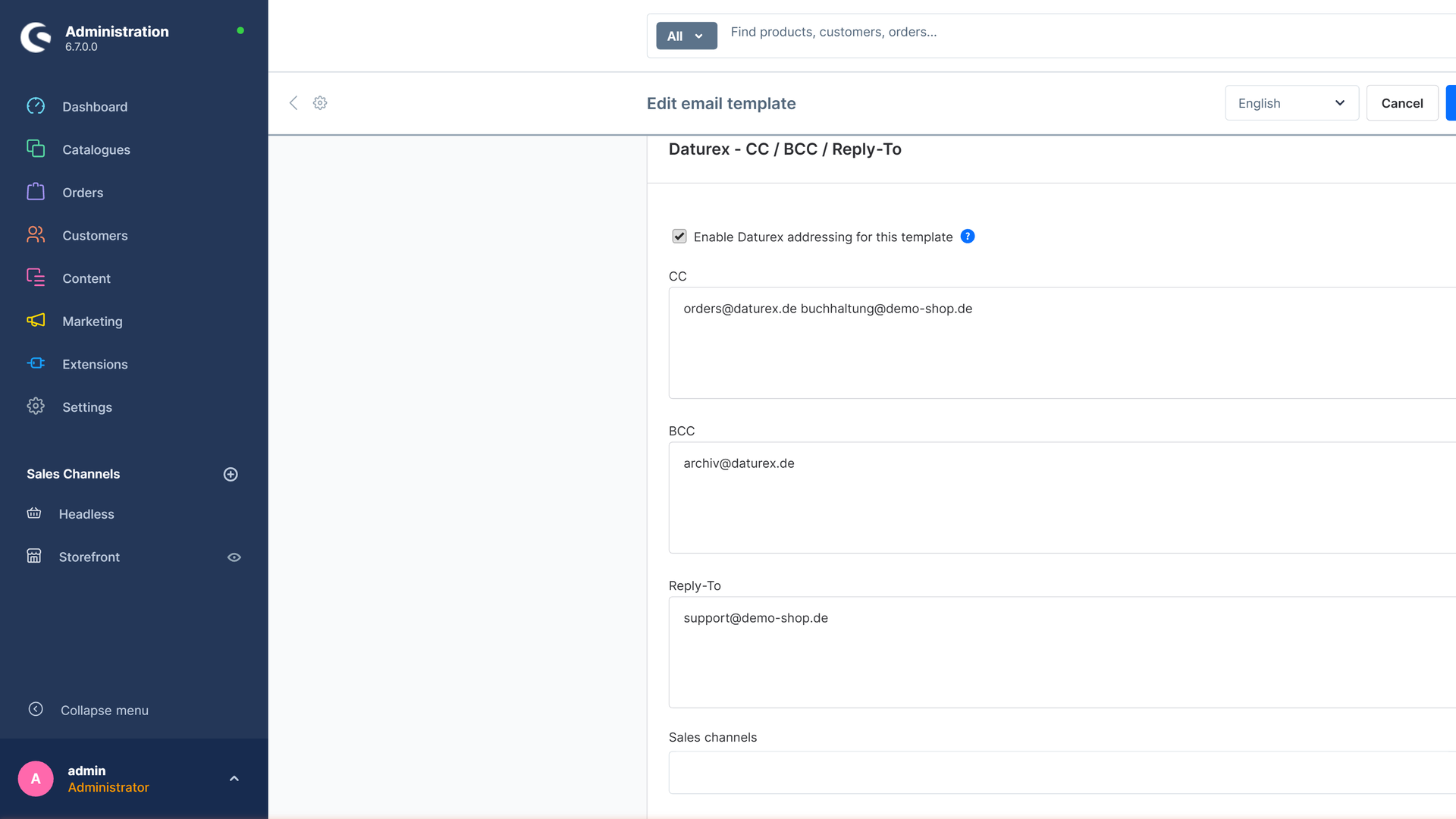Open the English language dropdown

point(1291,103)
